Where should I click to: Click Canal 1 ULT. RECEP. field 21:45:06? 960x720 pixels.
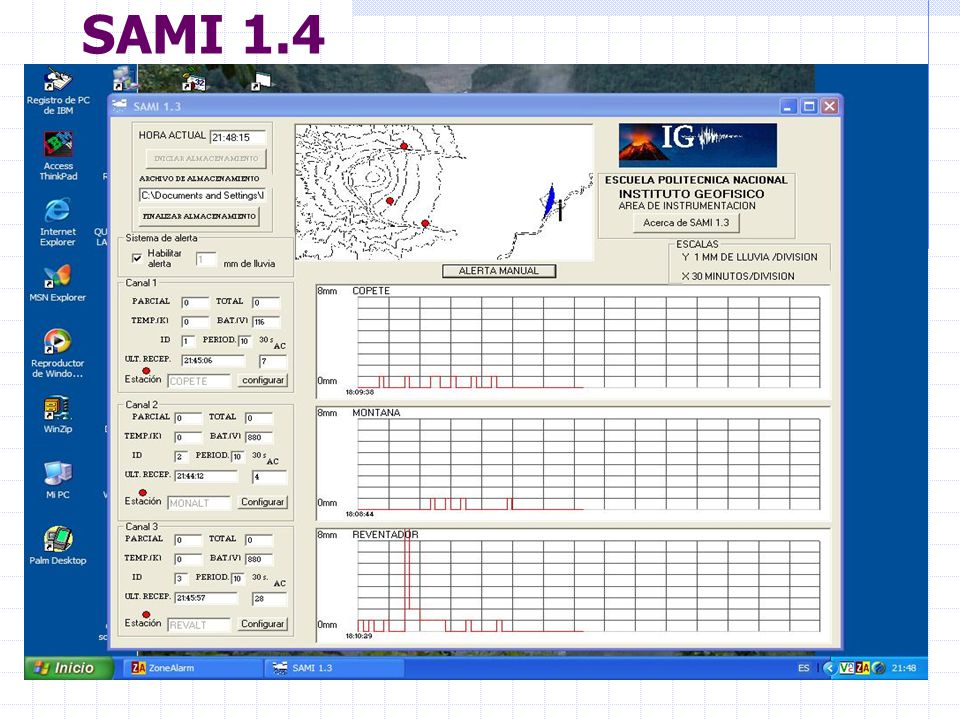tap(213, 361)
